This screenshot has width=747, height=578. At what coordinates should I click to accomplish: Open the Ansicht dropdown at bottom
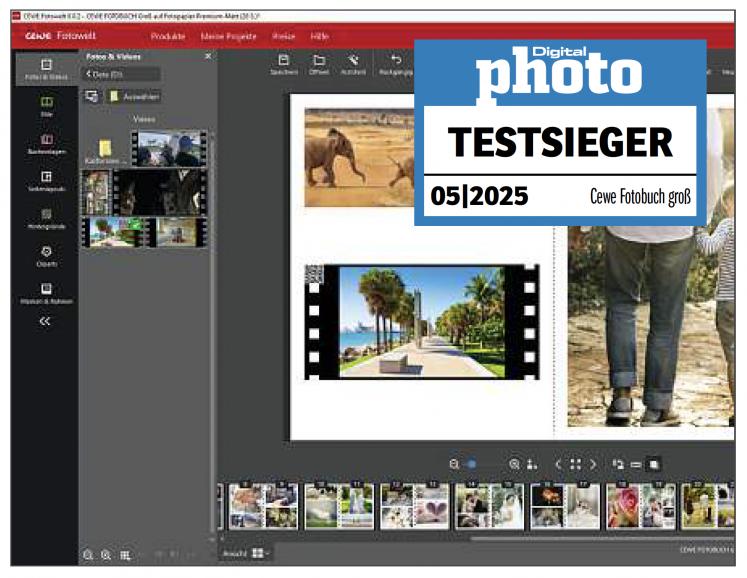point(247,553)
